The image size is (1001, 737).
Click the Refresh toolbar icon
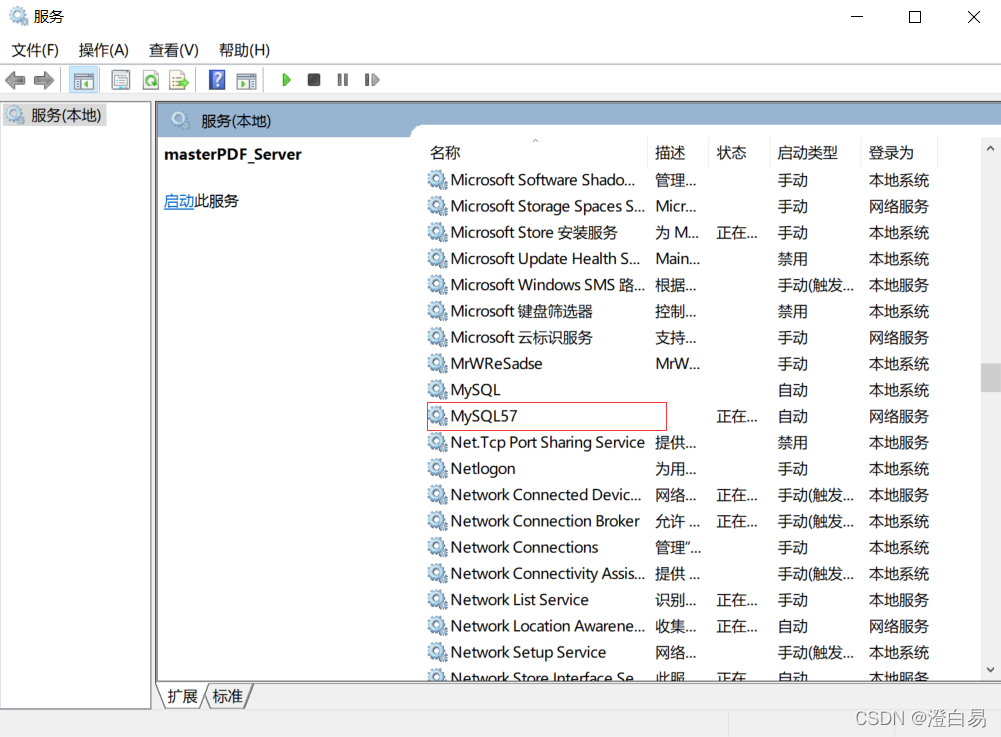click(x=151, y=80)
